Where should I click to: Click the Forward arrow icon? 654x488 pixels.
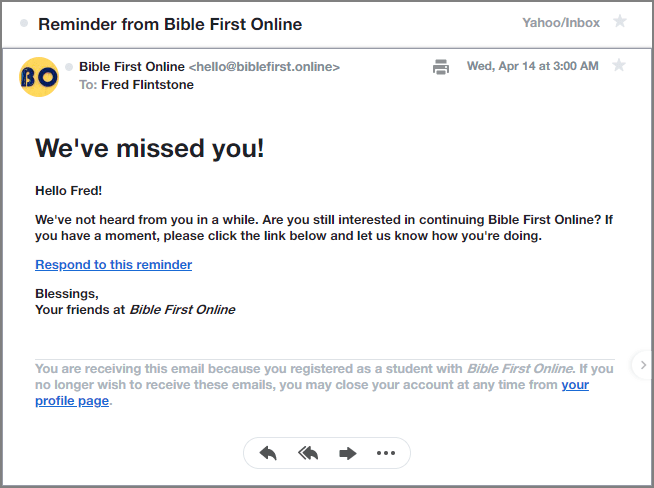coord(347,453)
